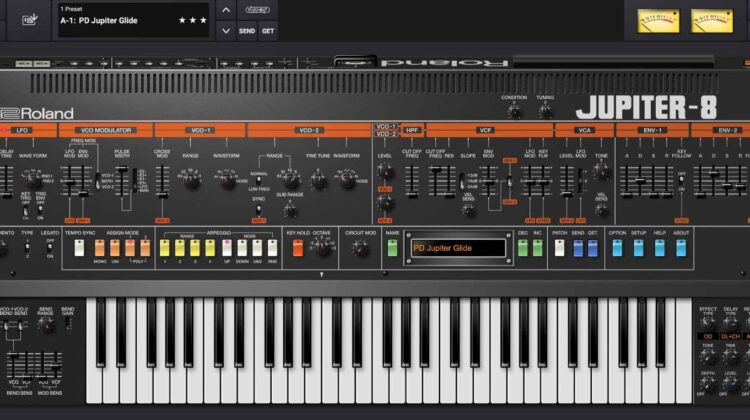Click the VCO-2 WAVEFORM knob
Image resolution: width=750 pixels, height=420 pixels.
pos(347,179)
